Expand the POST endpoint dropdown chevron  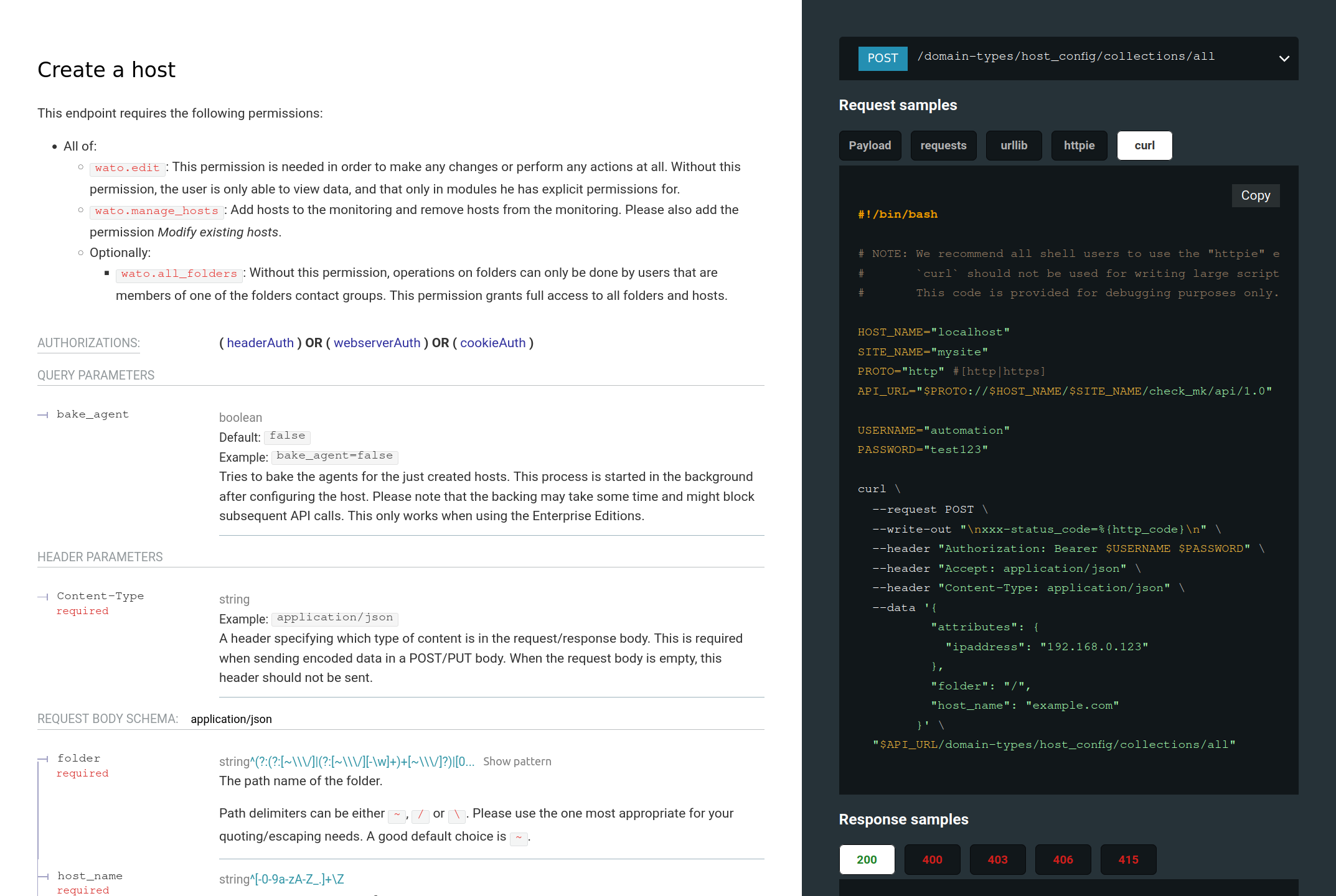pos(1284,58)
